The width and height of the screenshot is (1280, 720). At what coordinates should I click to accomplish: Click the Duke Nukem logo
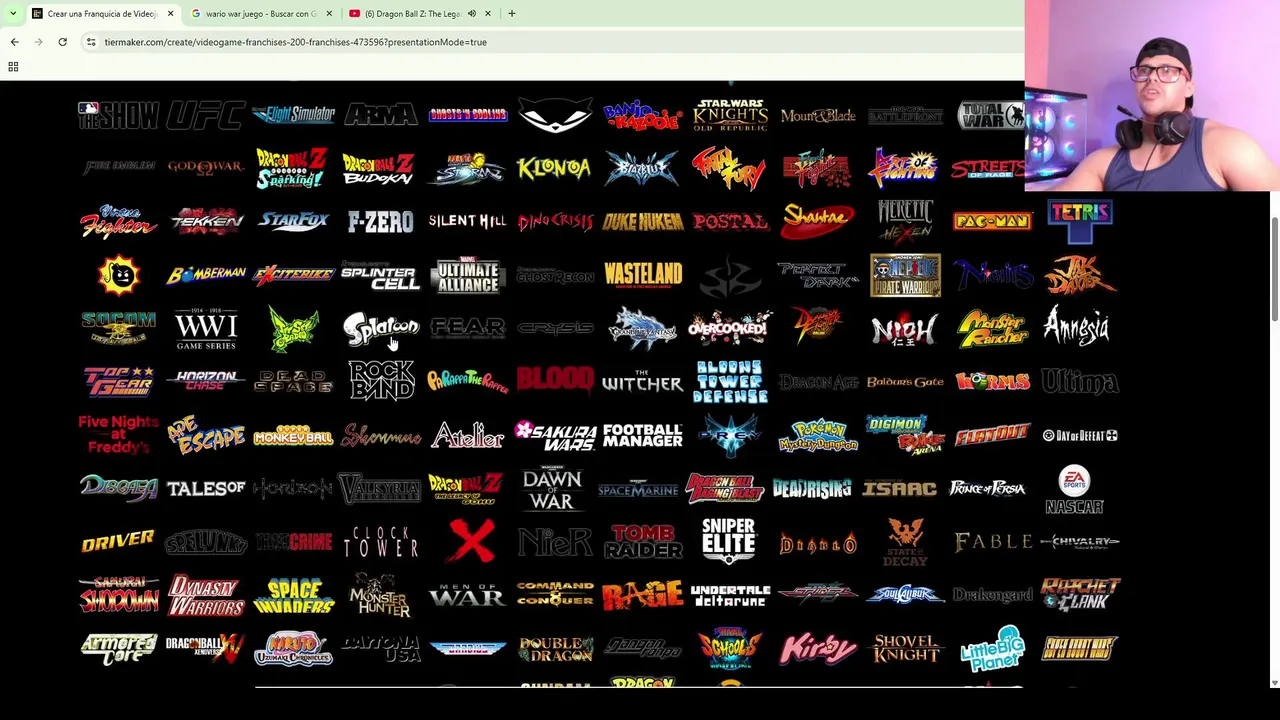pyautogui.click(x=642, y=221)
